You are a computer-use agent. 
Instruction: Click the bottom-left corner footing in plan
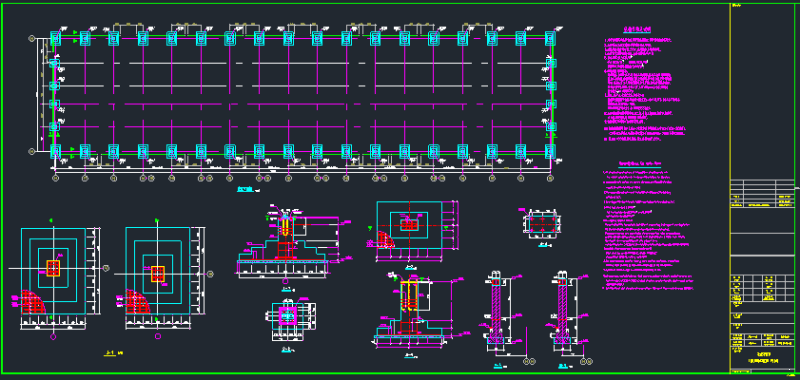[56, 151]
